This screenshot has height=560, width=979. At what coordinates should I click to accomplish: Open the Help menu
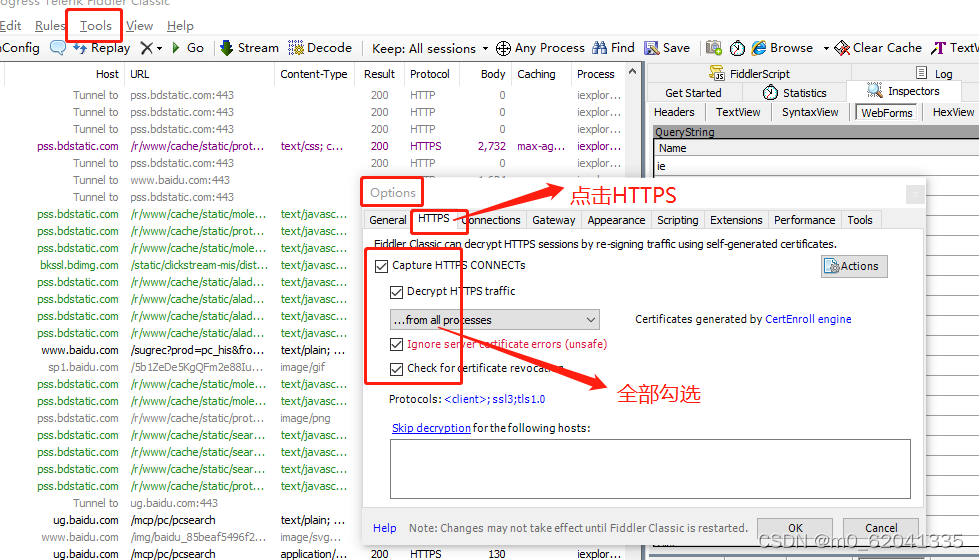tap(180, 26)
